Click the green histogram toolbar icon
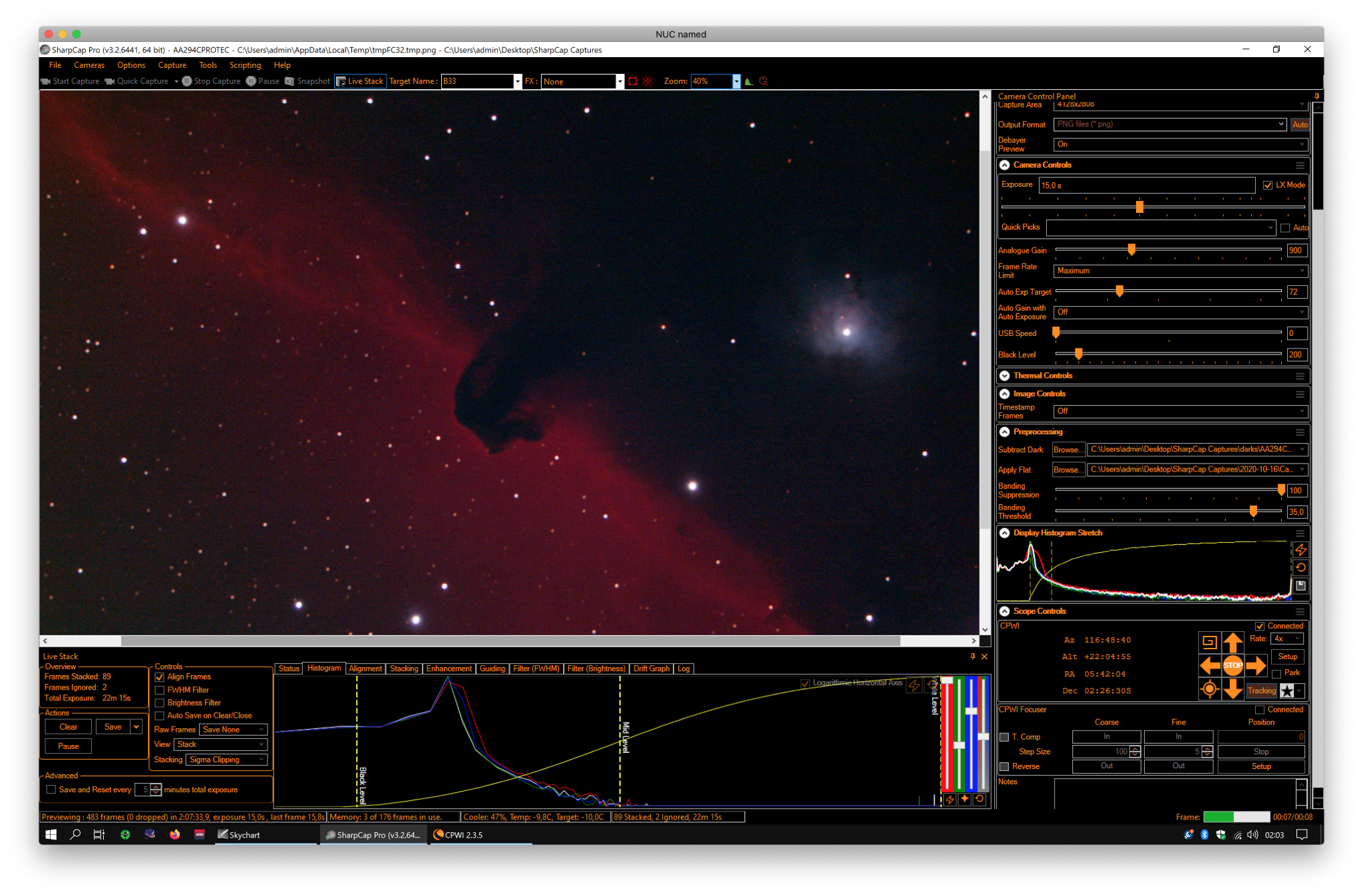1363x896 pixels. 749,81
